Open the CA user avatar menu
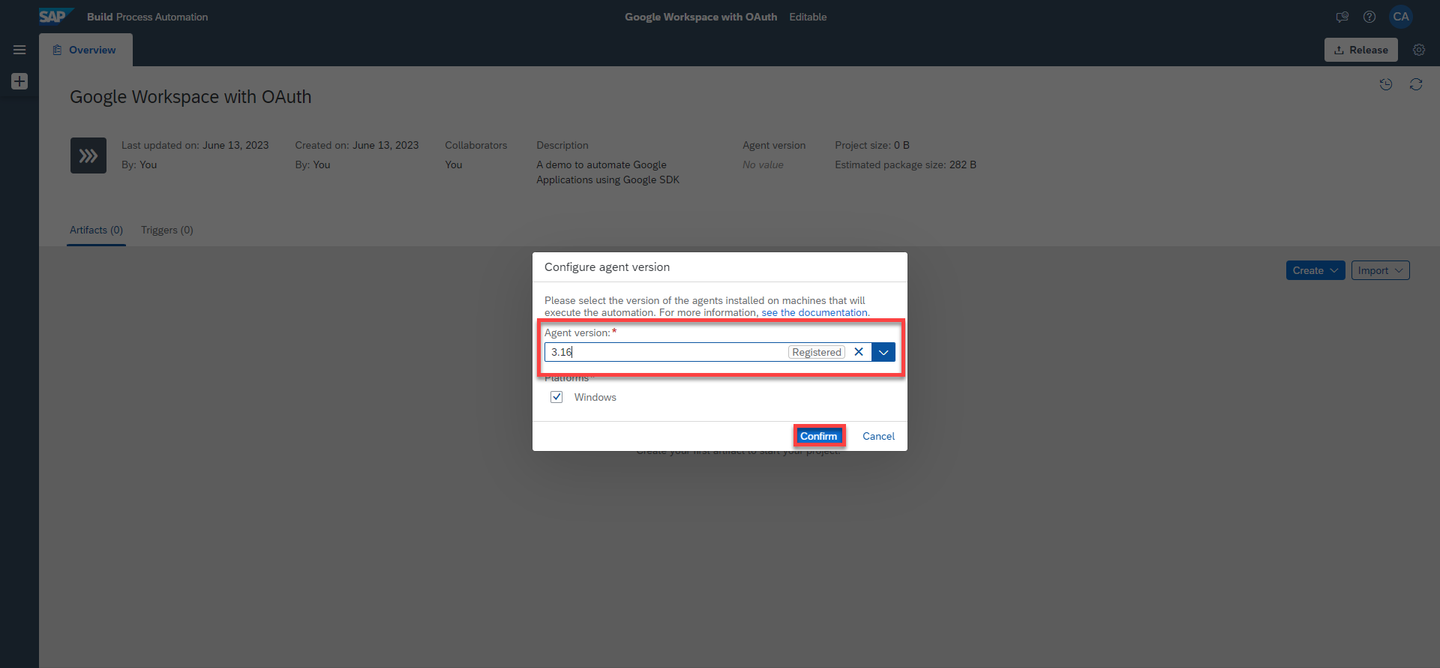This screenshot has height=668, width=1440. point(1401,16)
